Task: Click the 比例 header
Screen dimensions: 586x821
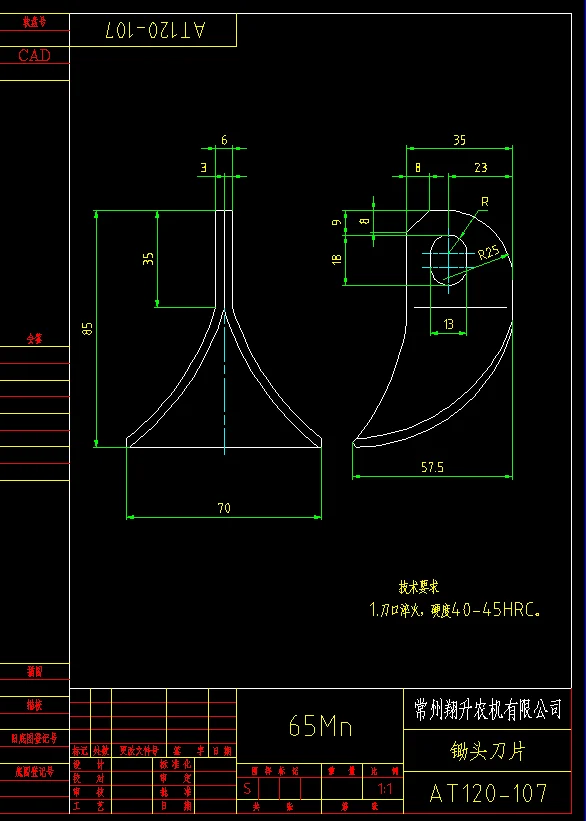Action: coord(384,771)
